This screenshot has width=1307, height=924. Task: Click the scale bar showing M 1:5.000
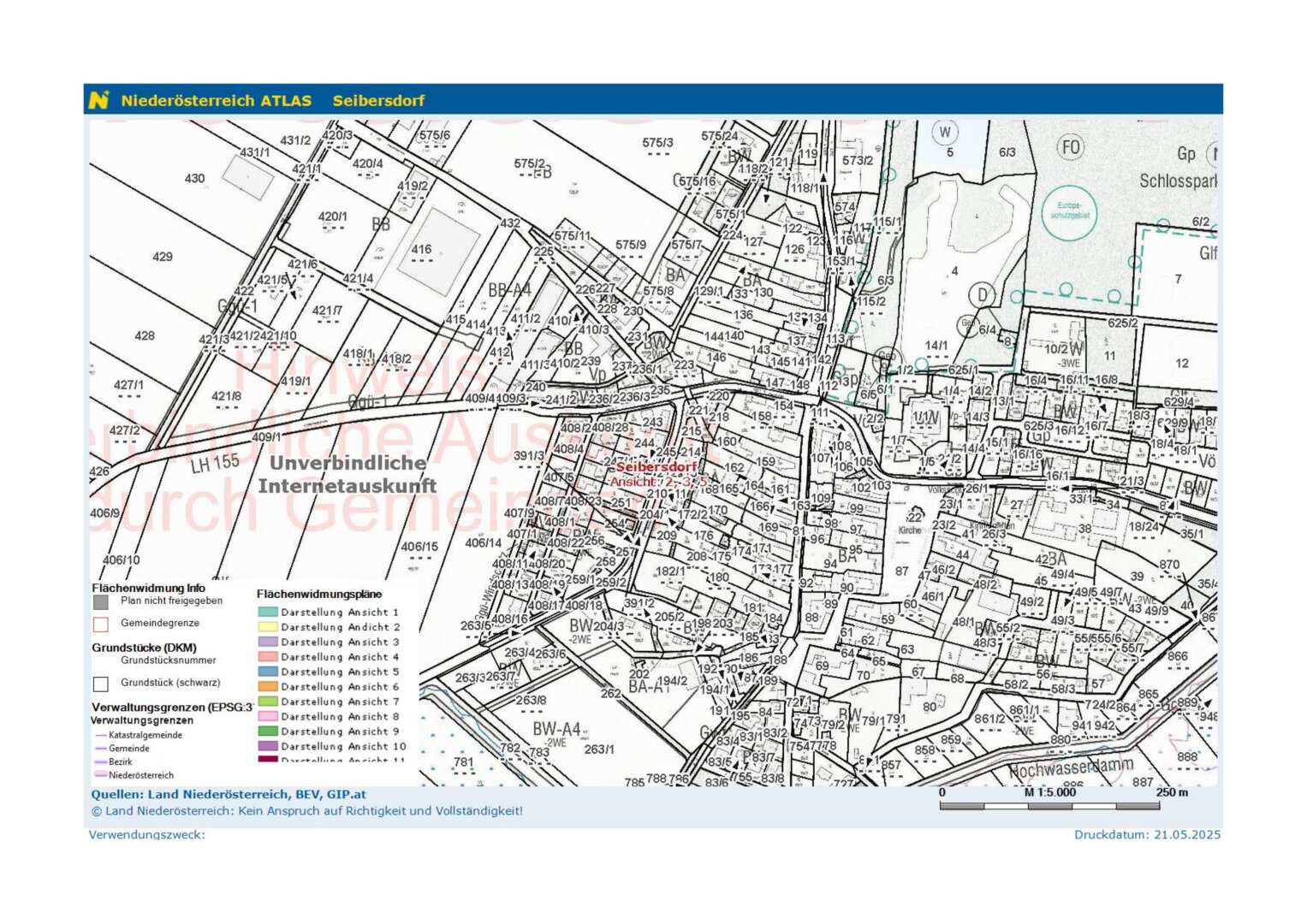(1049, 805)
